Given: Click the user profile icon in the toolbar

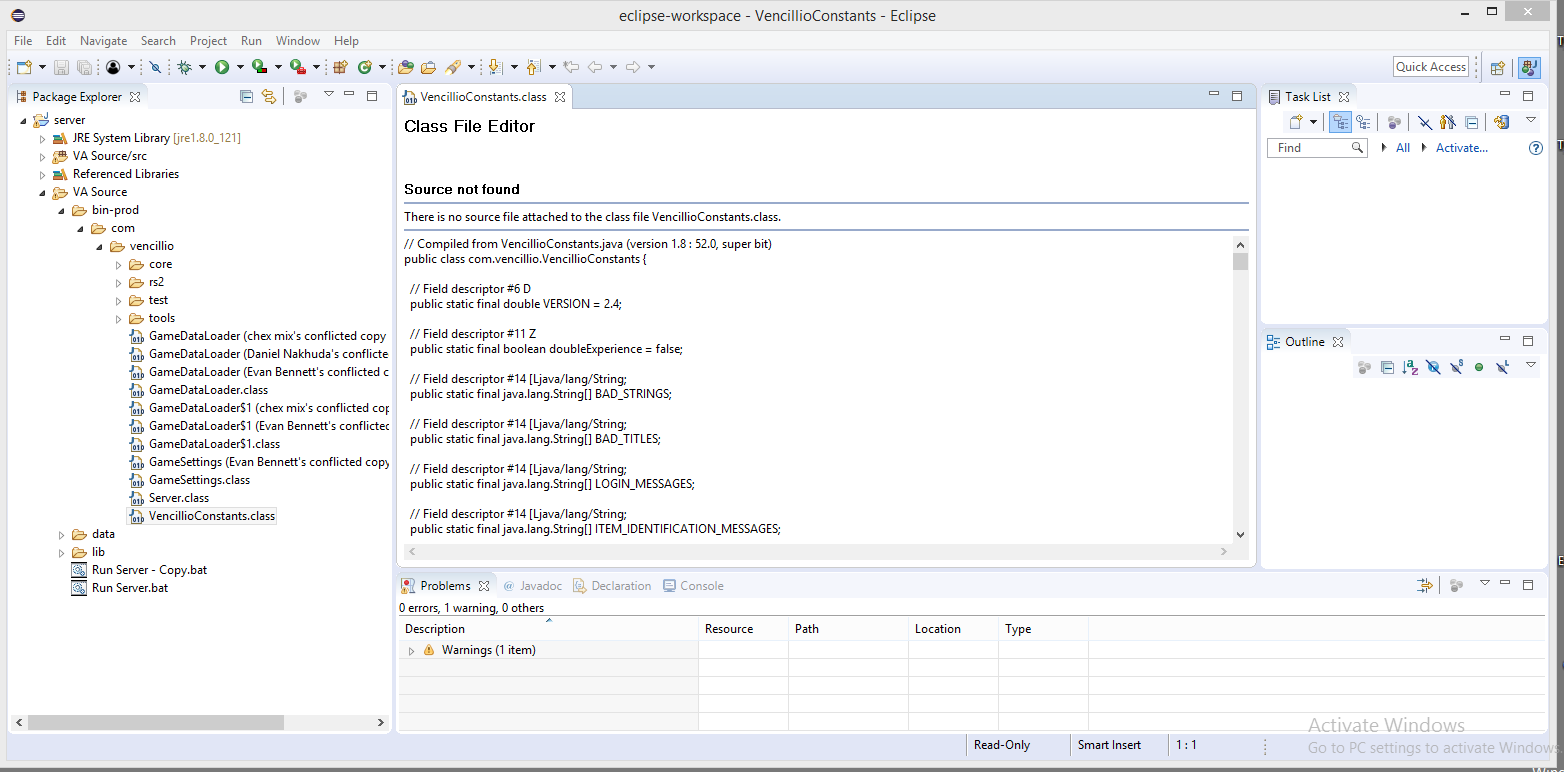Looking at the screenshot, I should pyautogui.click(x=113, y=67).
